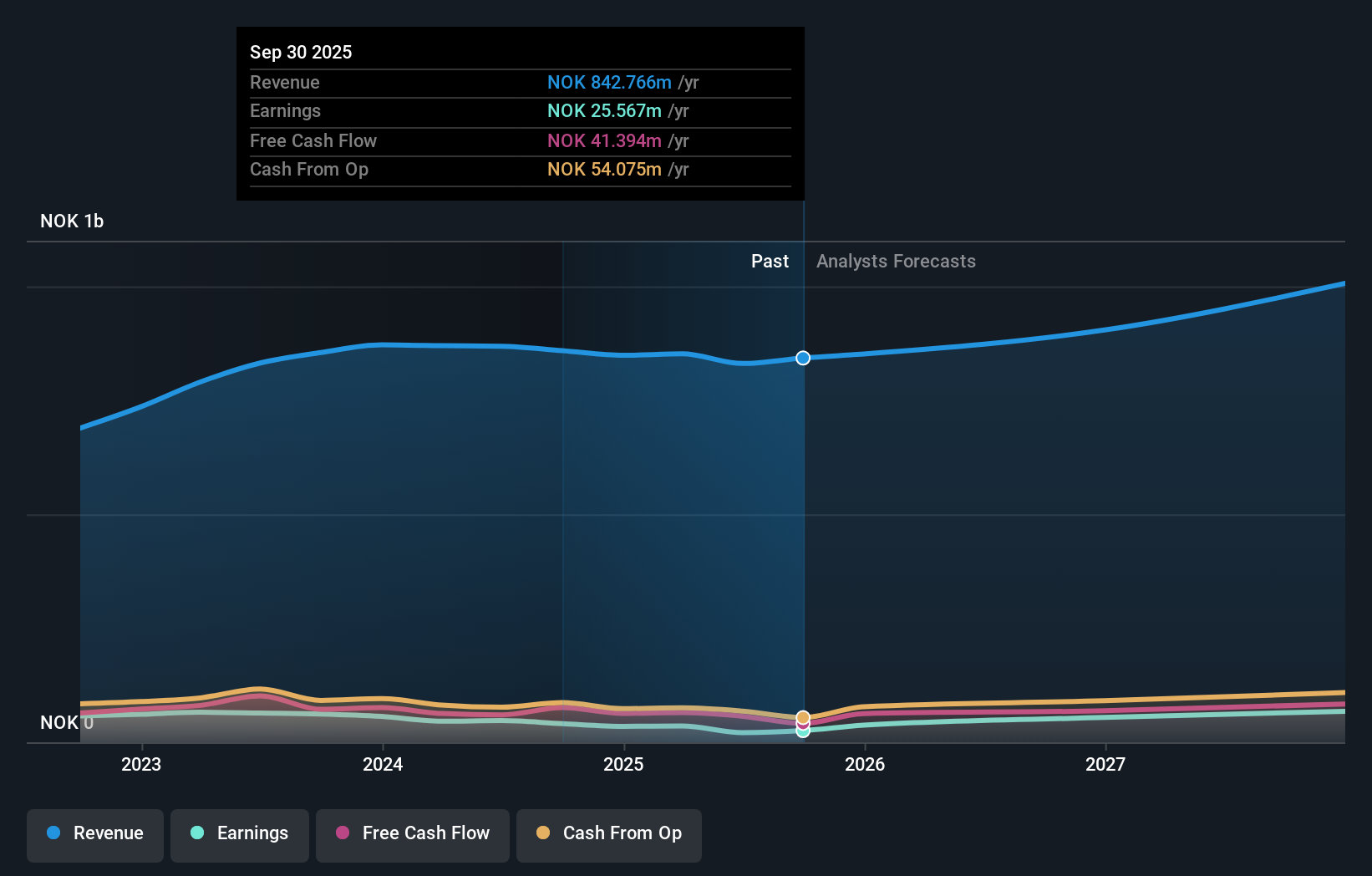Click the vertical past-forecast divider line
The height and width of the screenshot is (876, 1372).
[x=802, y=502]
